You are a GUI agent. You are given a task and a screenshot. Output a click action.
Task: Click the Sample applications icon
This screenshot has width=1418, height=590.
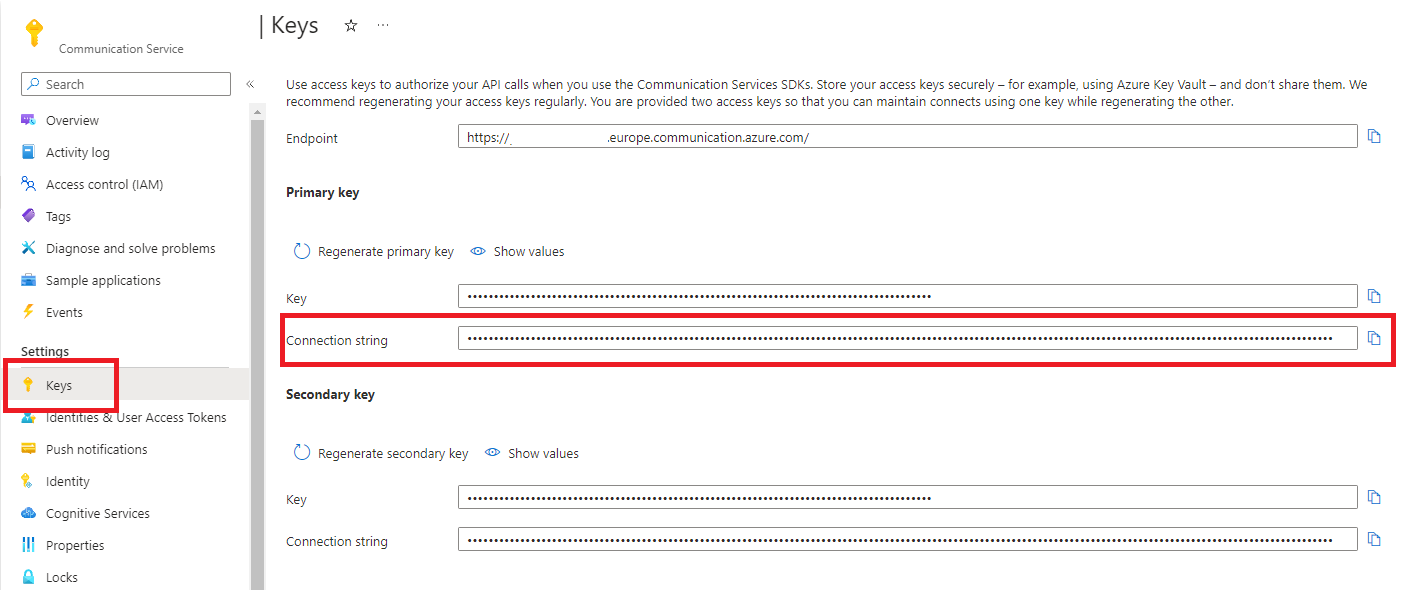(28, 281)
